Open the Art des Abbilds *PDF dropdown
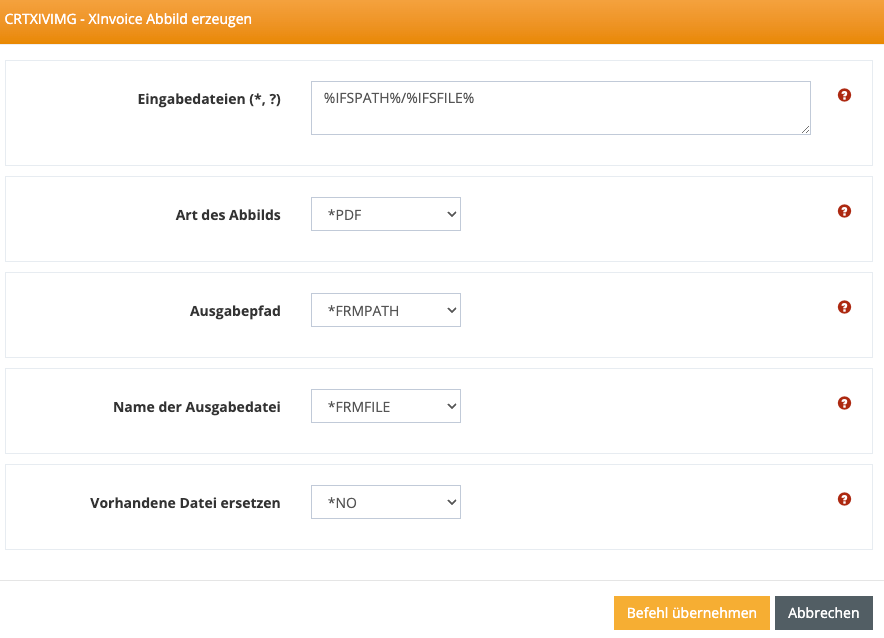This screenshot has height=638, width=884. 385,214
